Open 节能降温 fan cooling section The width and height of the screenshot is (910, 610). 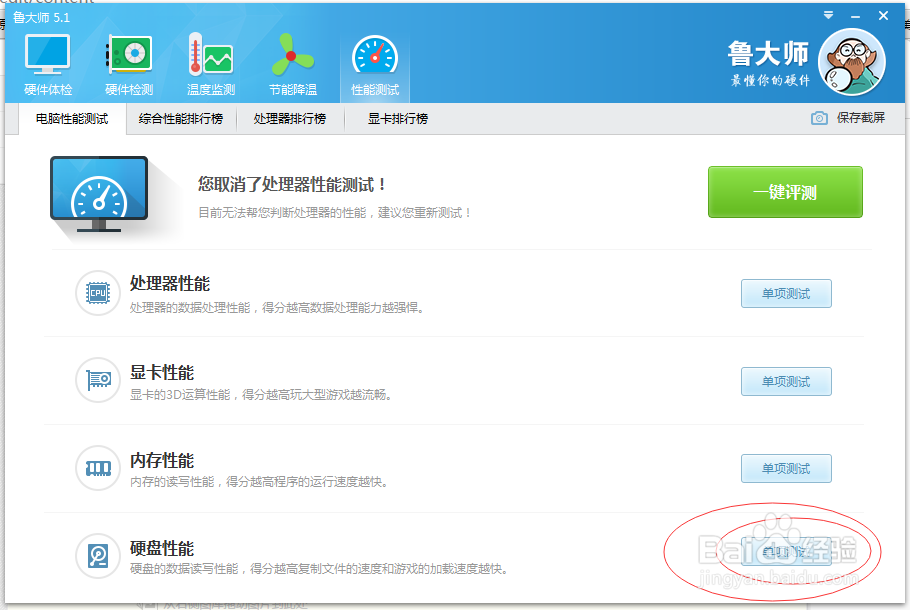pos(292,65)
